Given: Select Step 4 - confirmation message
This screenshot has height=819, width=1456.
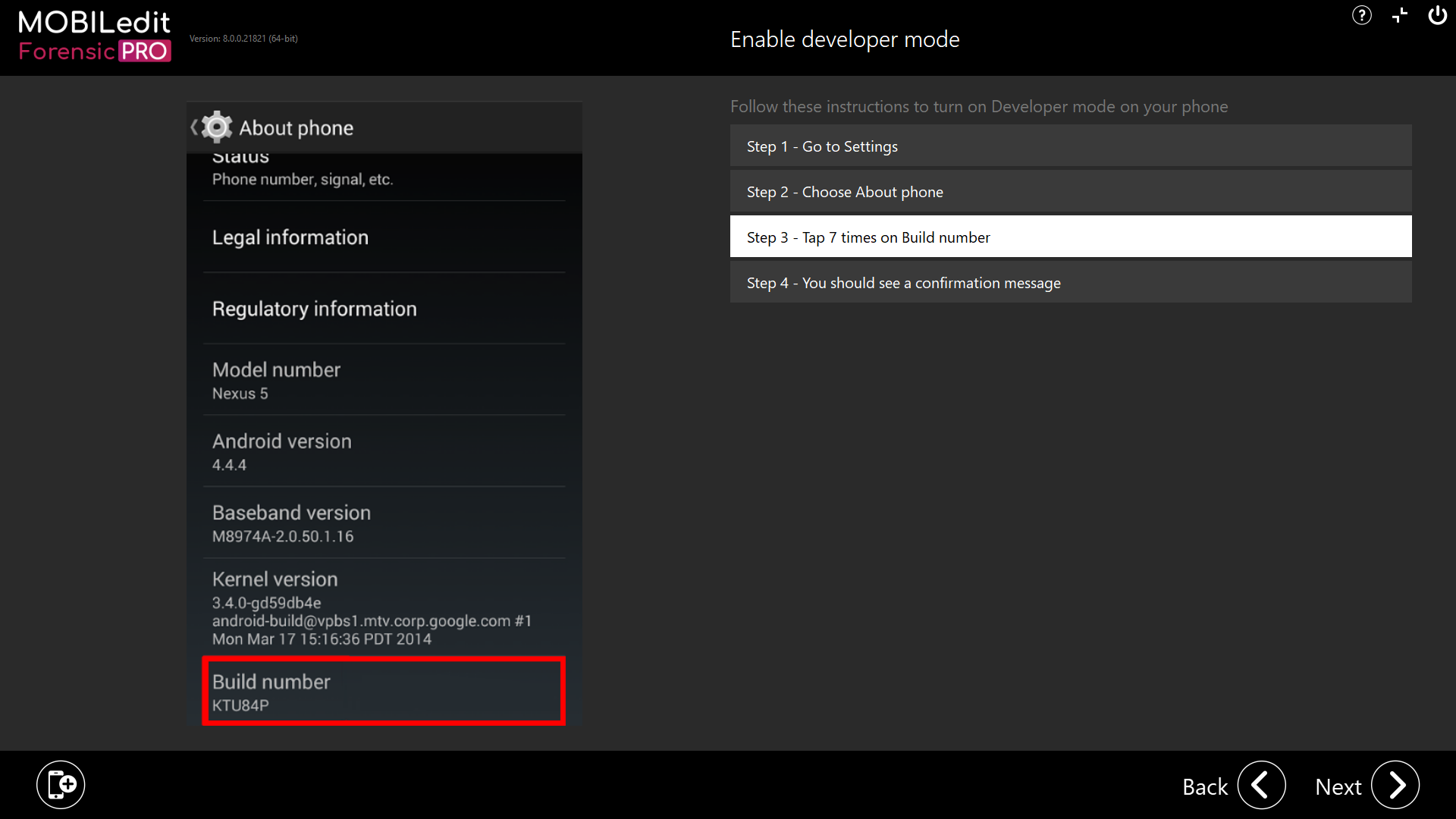Looking at the screenshot, I should click(x=1070, y=283).
